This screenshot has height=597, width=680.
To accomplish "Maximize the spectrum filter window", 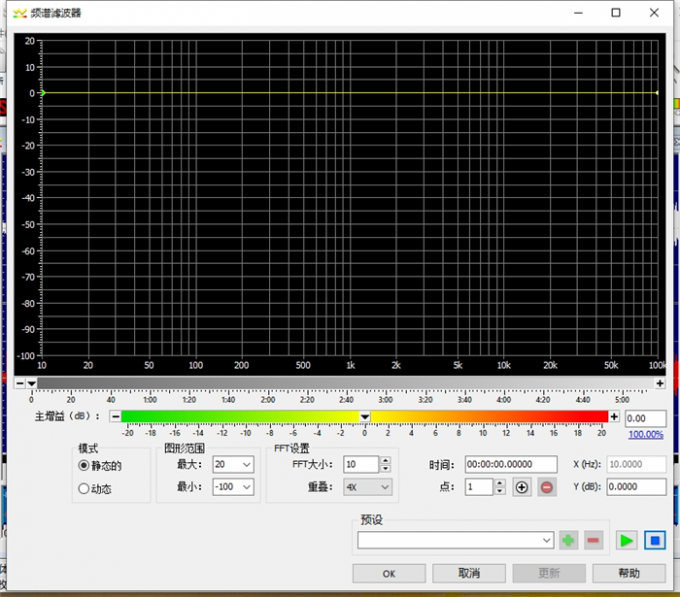I will coord(616,13).
